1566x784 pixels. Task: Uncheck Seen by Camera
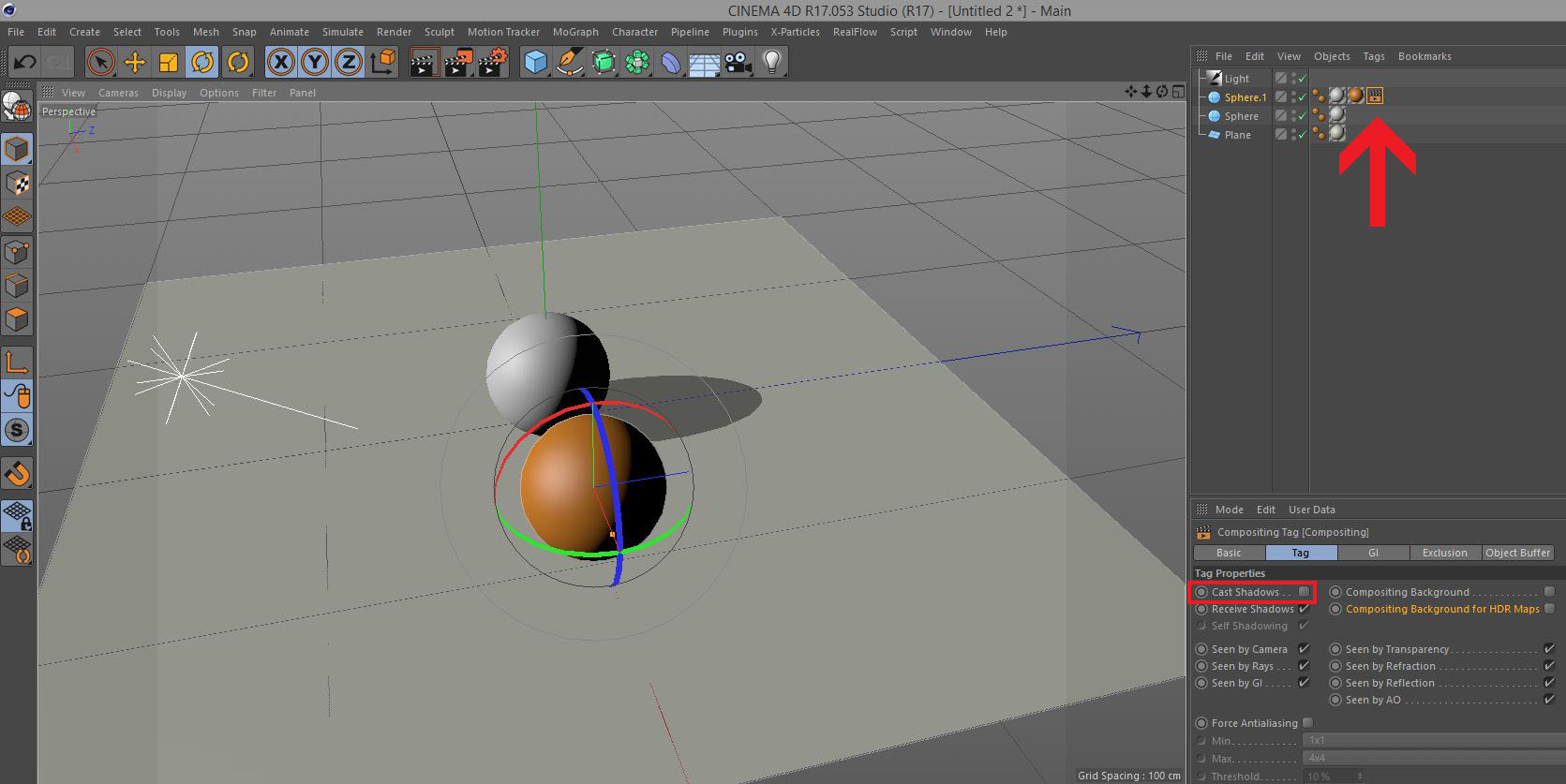tap(1304, 649)
